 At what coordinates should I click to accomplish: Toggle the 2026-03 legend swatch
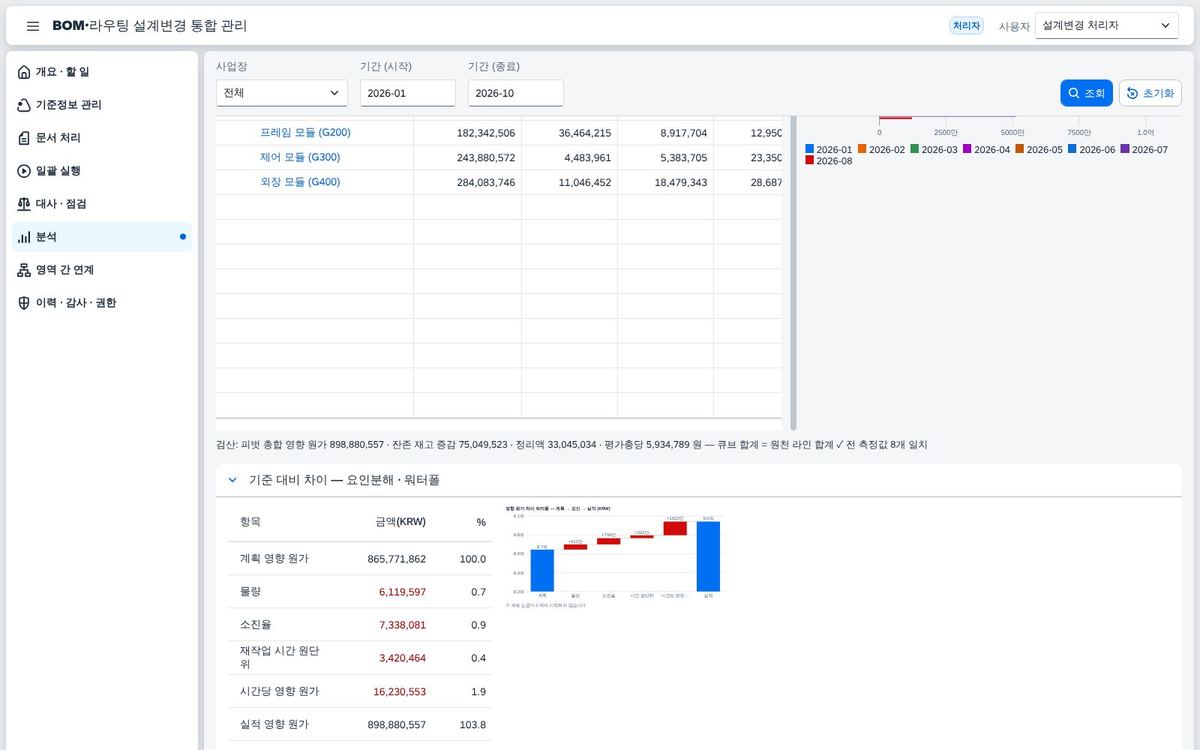coord(915,149)
